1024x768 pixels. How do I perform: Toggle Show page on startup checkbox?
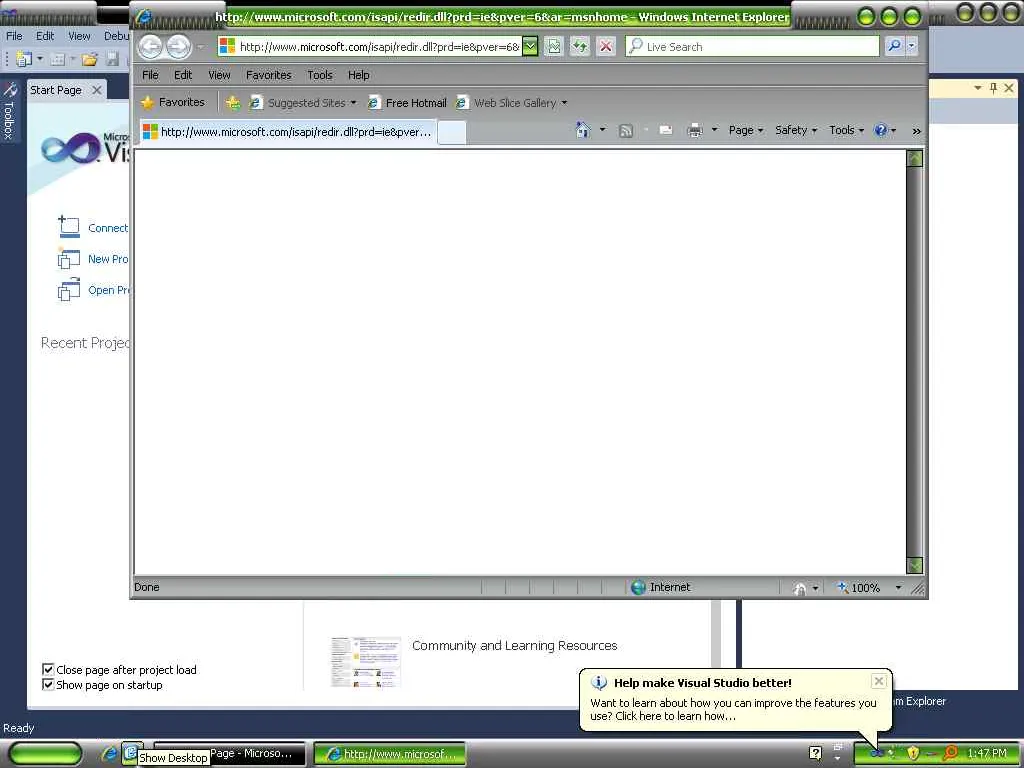[x=48, y=684]
